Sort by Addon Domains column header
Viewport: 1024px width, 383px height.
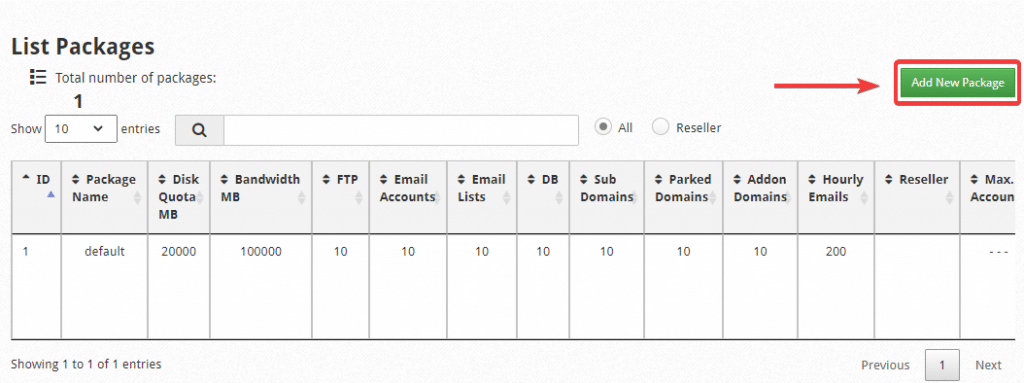[x=760, y=188]
